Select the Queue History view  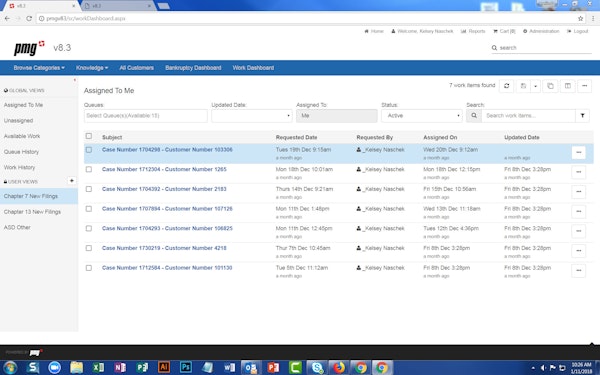[21, 152]
